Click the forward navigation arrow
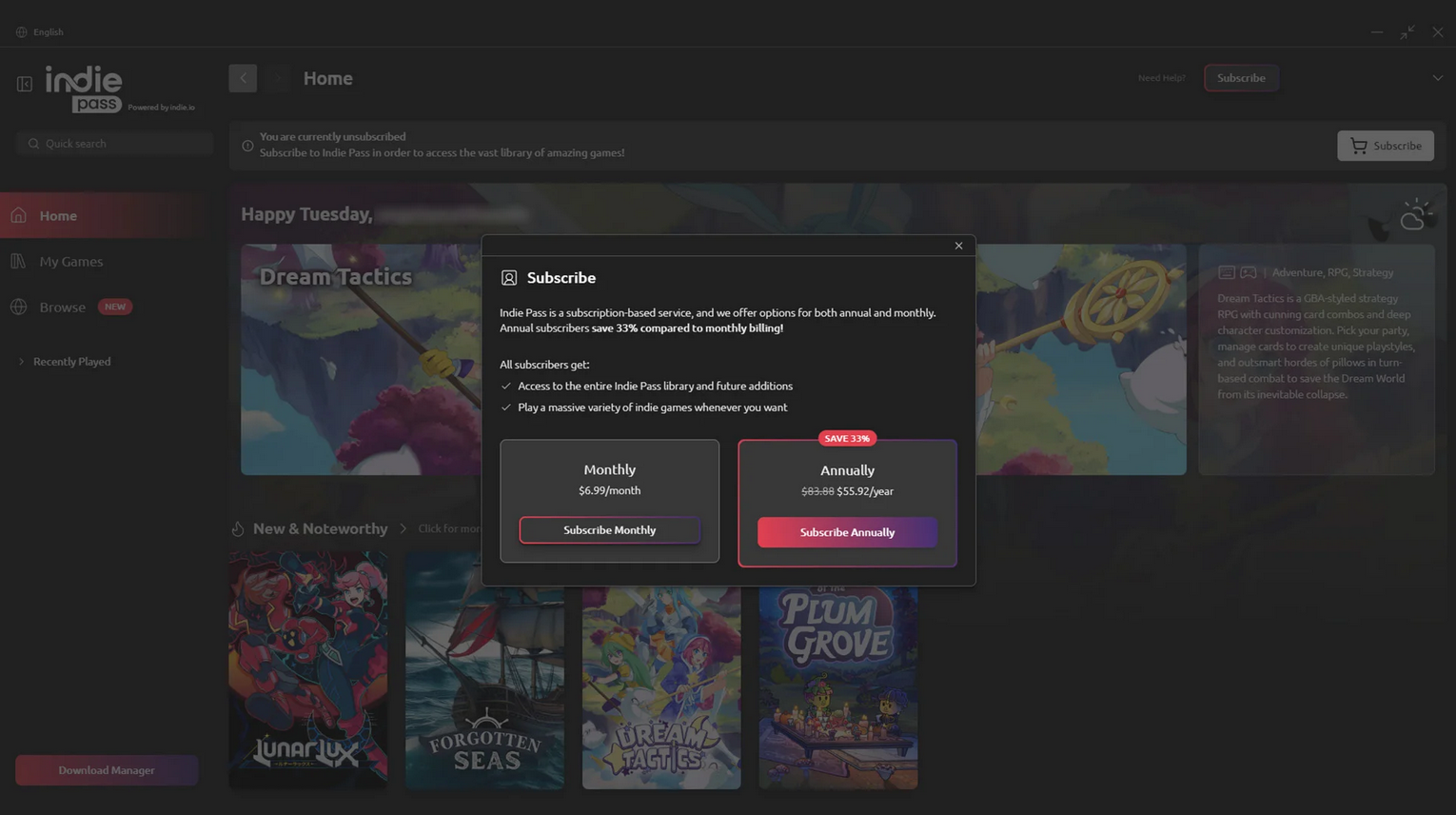Image resolution: width=1456 pixels, height=815 pixels. [277, 78]
